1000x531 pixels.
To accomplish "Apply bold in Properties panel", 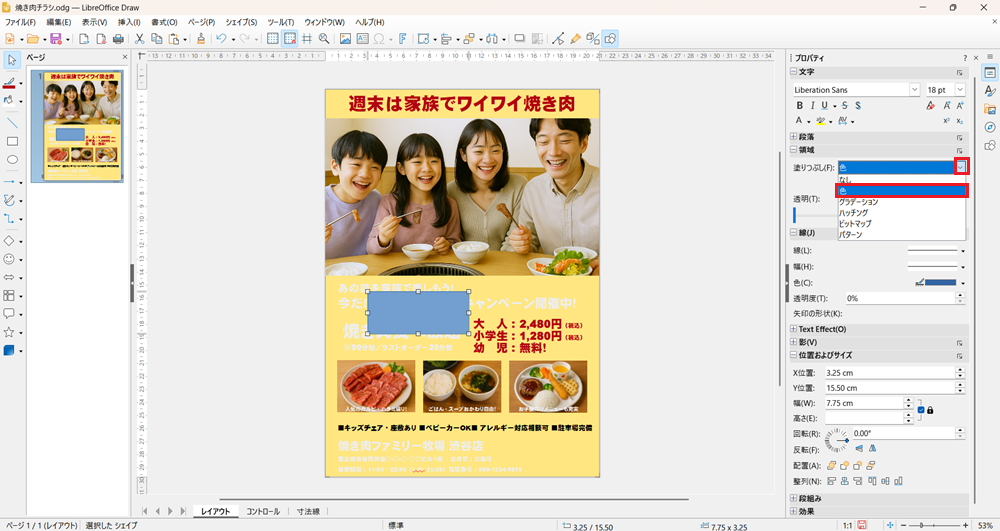I will click(x=800, y=106).
